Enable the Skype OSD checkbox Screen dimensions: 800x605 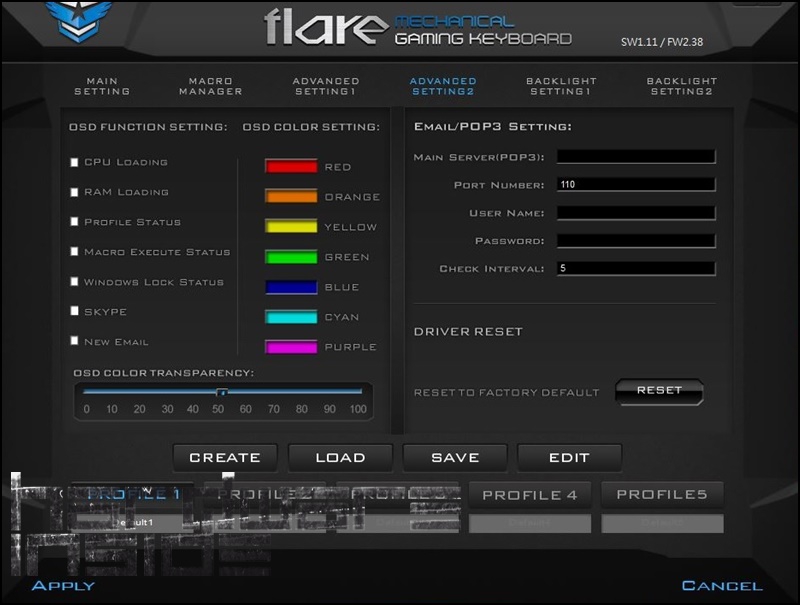coord(74,311)
